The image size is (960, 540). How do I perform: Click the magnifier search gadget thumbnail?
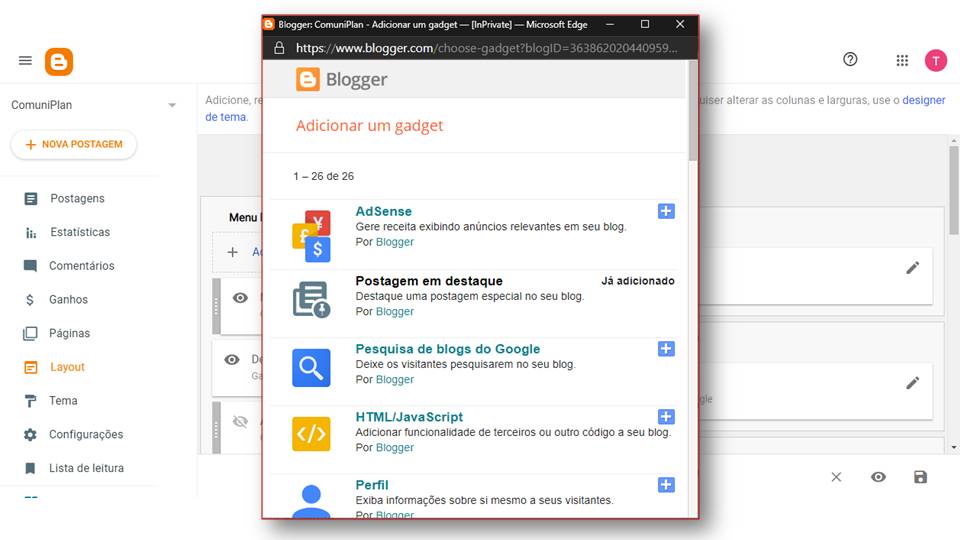pos(311,368)
